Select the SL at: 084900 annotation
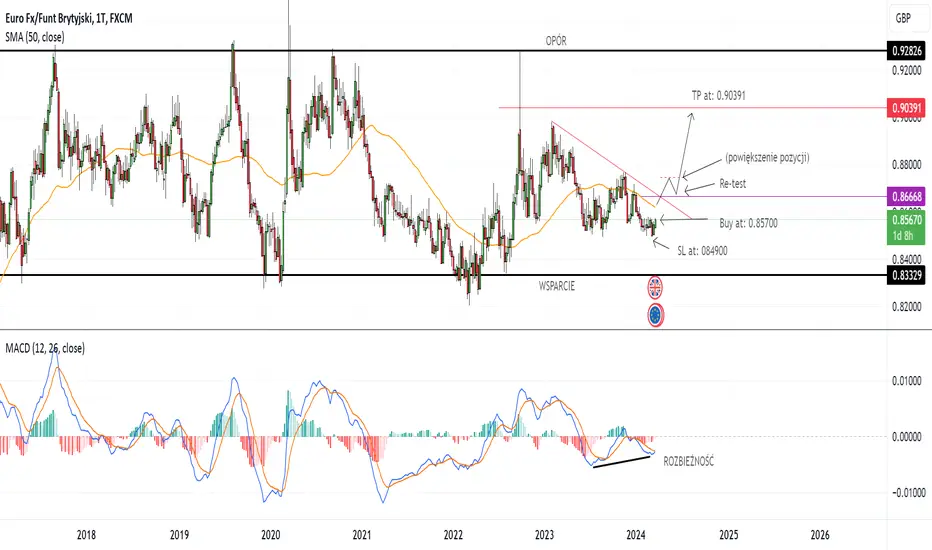 tap(702, 251)
